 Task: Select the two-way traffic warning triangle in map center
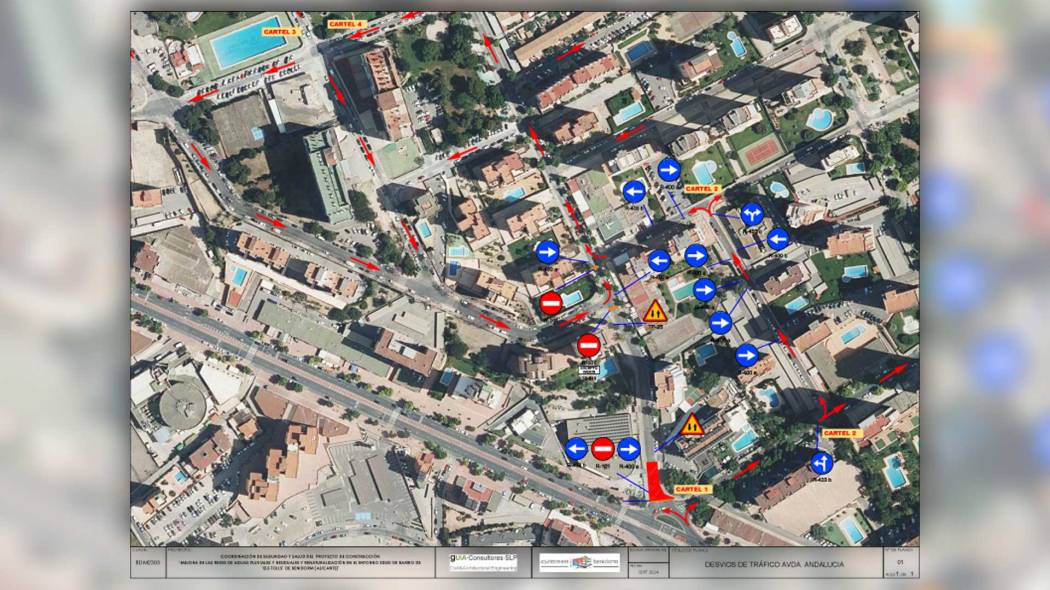(x=655, y=311)
